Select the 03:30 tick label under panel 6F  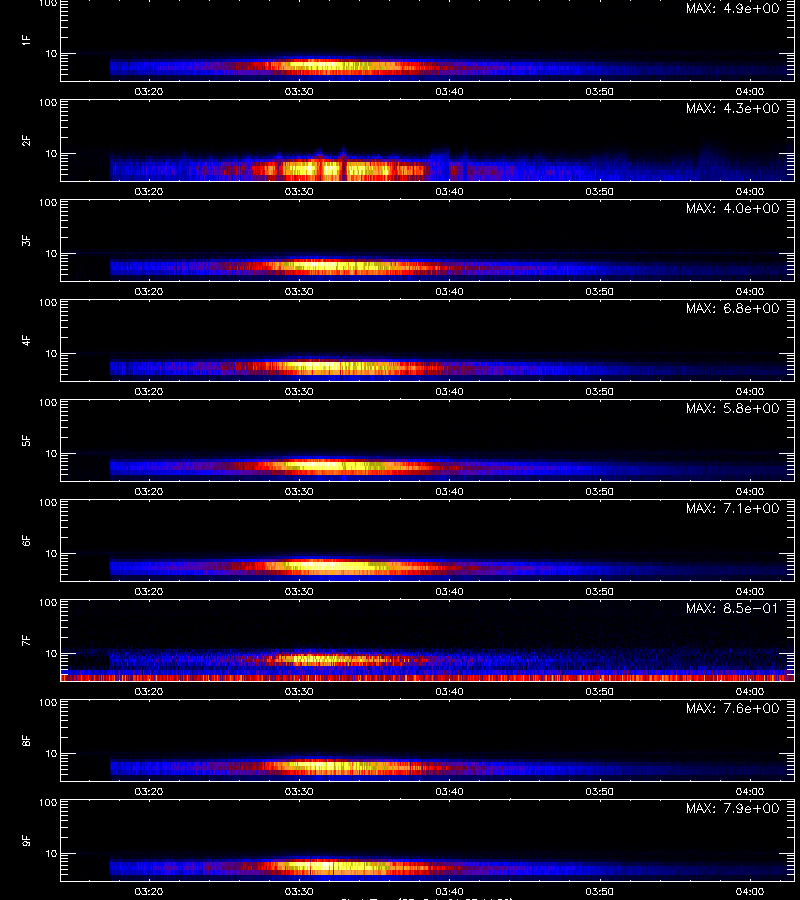coord(299,591)
